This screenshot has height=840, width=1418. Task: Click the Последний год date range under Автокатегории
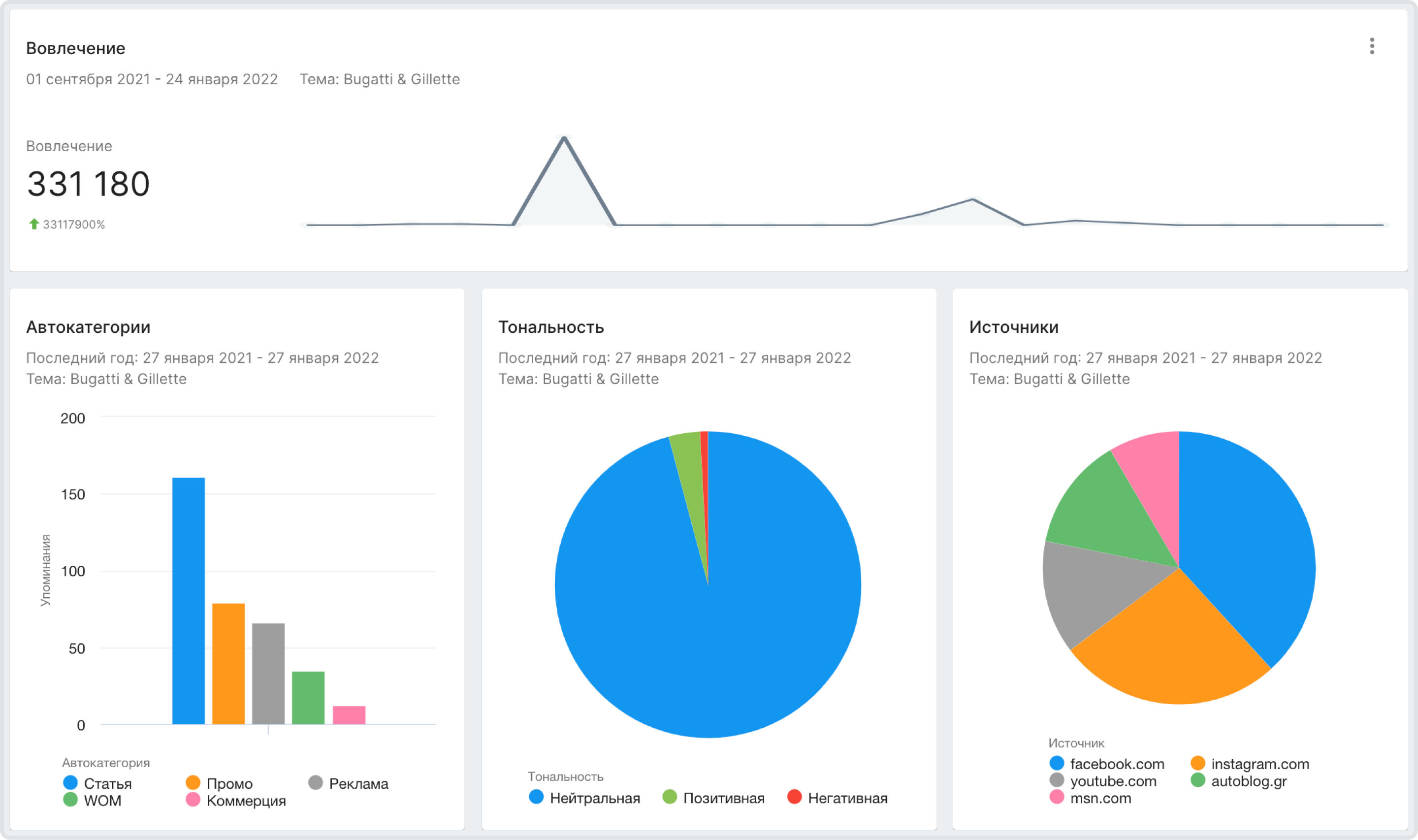[202, 358]
